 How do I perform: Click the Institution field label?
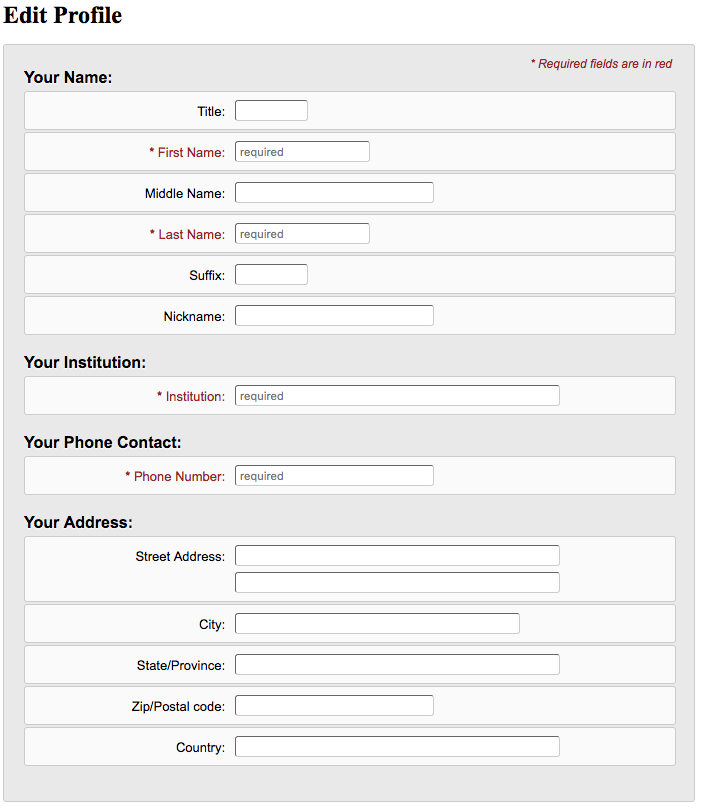194,397
